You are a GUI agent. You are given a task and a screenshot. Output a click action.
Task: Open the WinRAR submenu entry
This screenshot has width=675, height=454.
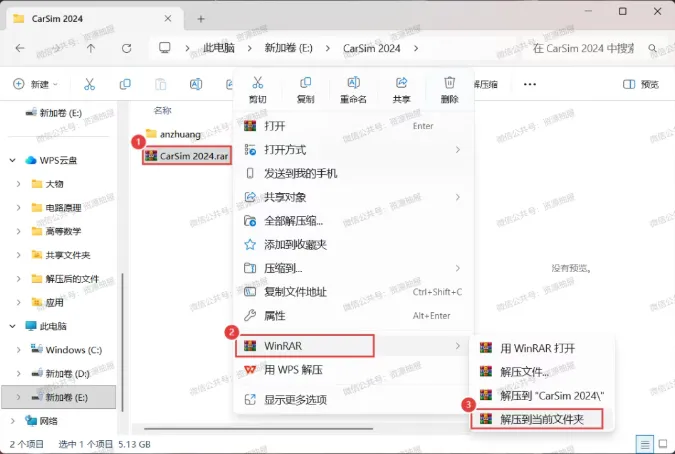pos(353,346)
